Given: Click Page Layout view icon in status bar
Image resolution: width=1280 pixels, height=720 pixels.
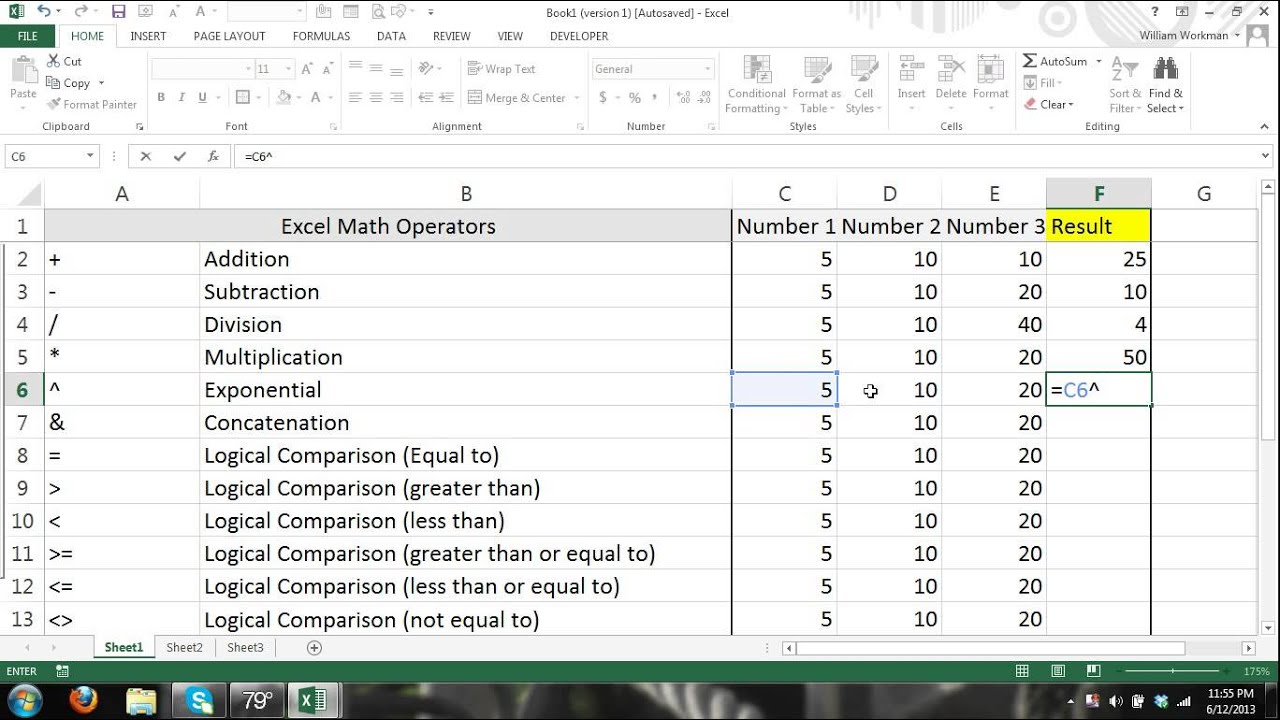Looking at the screenshot, I should [x=1056, y=672].
